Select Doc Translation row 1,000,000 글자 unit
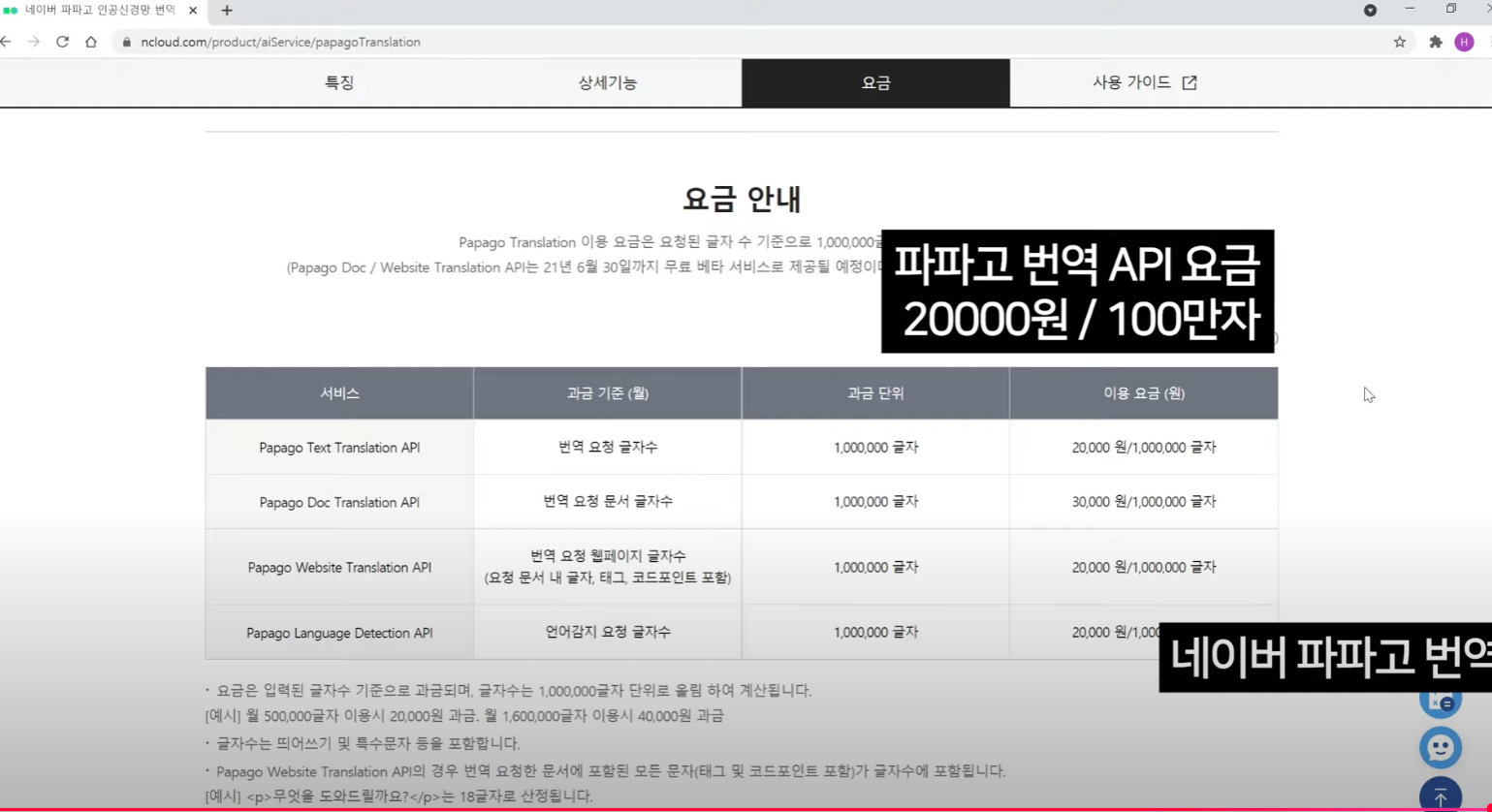The height and width of the screenshot is (812, 1492). [875, 502]
